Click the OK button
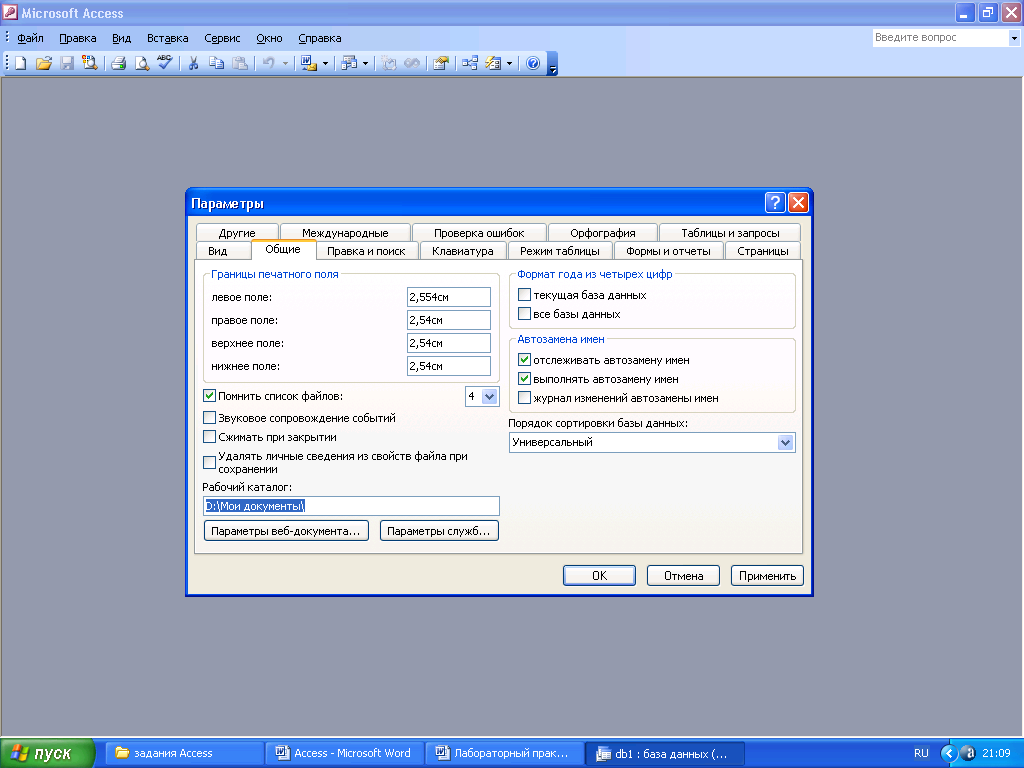Viewport: 1024px width, 768px height. pyautogui.click(x=600, y=575)
